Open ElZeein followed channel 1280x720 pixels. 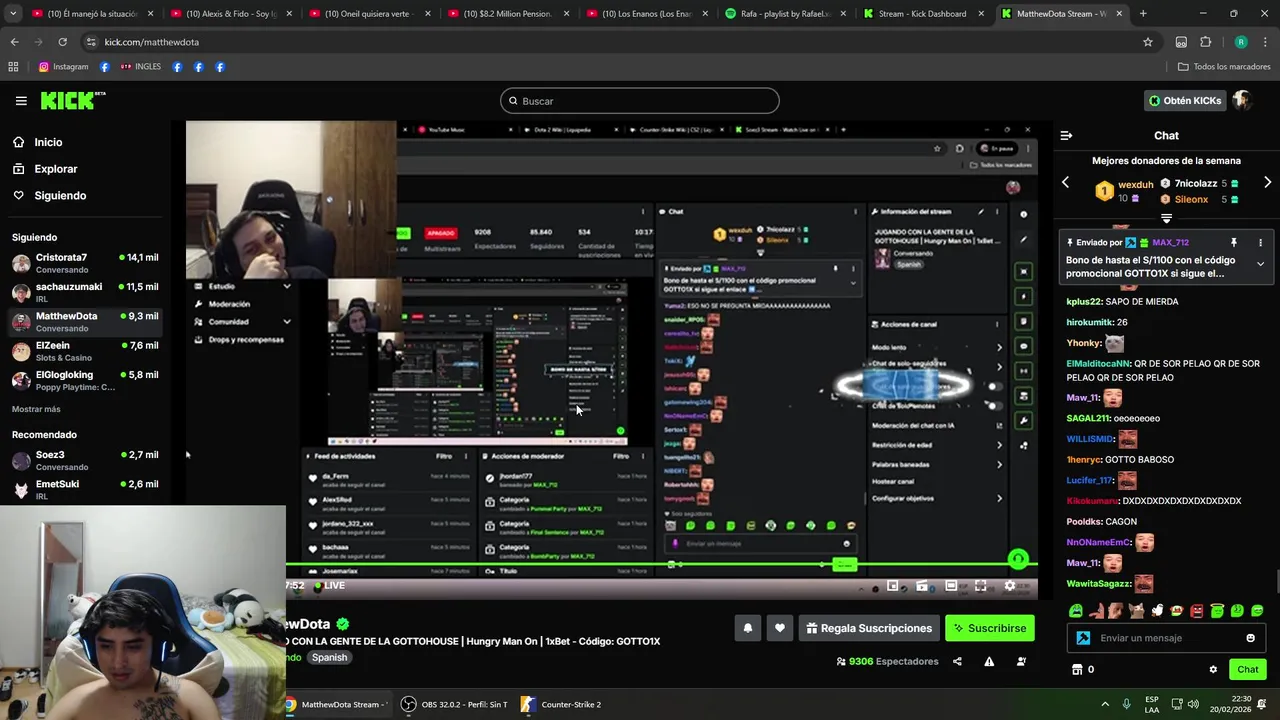84,351
